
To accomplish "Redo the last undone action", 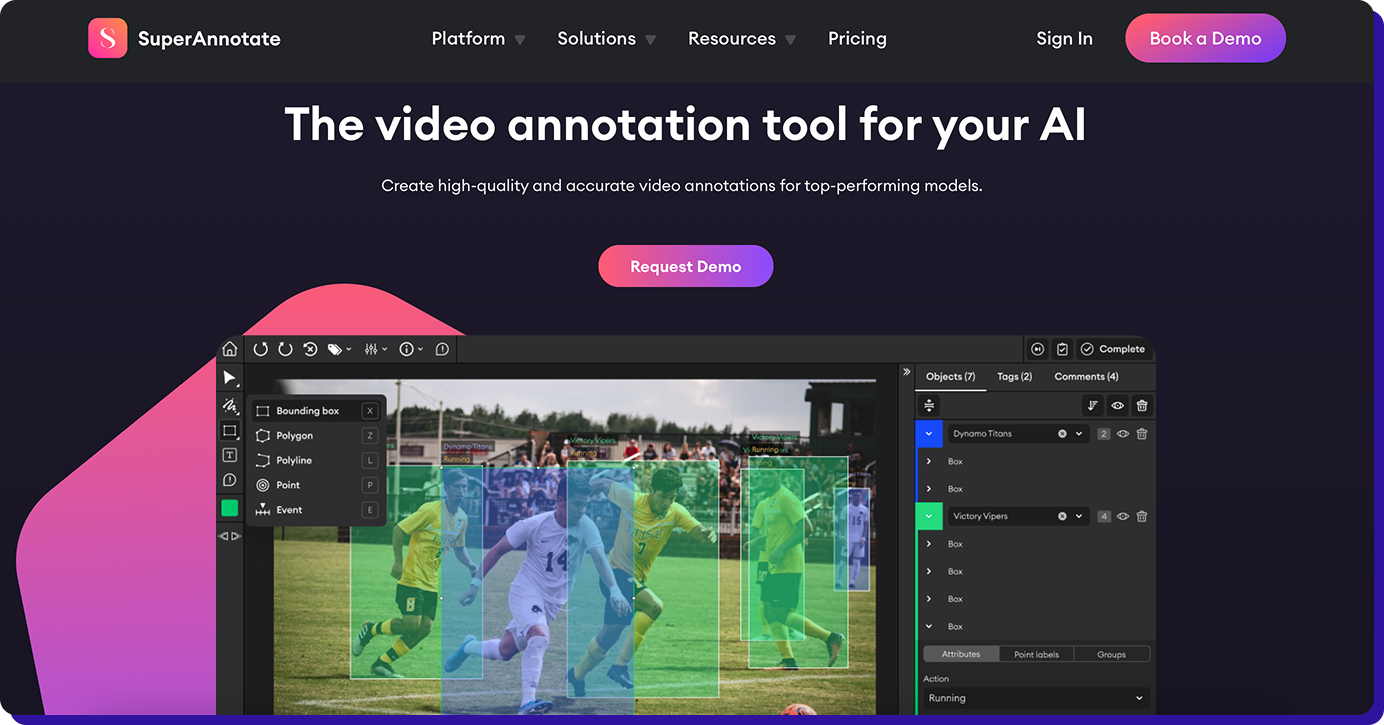I will pos(284,349).
